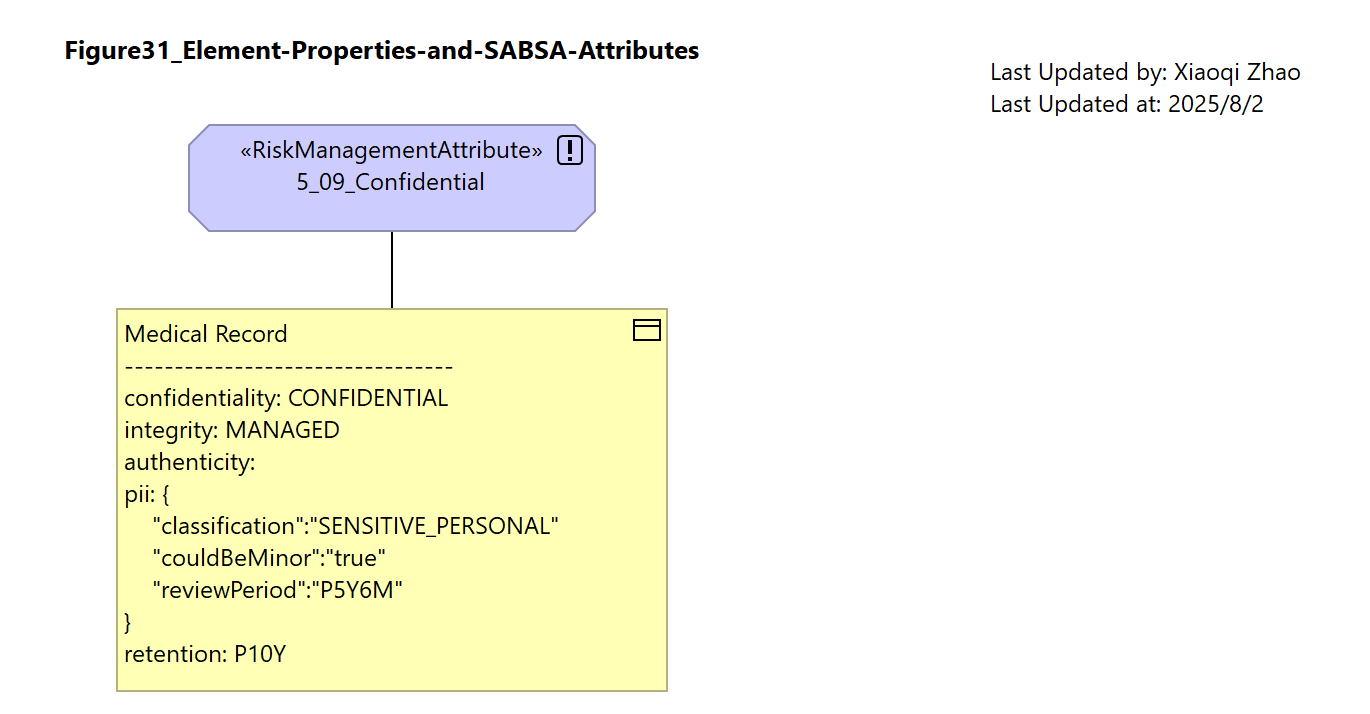Click the exclamation risk icon on attribute
This screenshot has height=714, width=1370.
[x=569, y=151]
